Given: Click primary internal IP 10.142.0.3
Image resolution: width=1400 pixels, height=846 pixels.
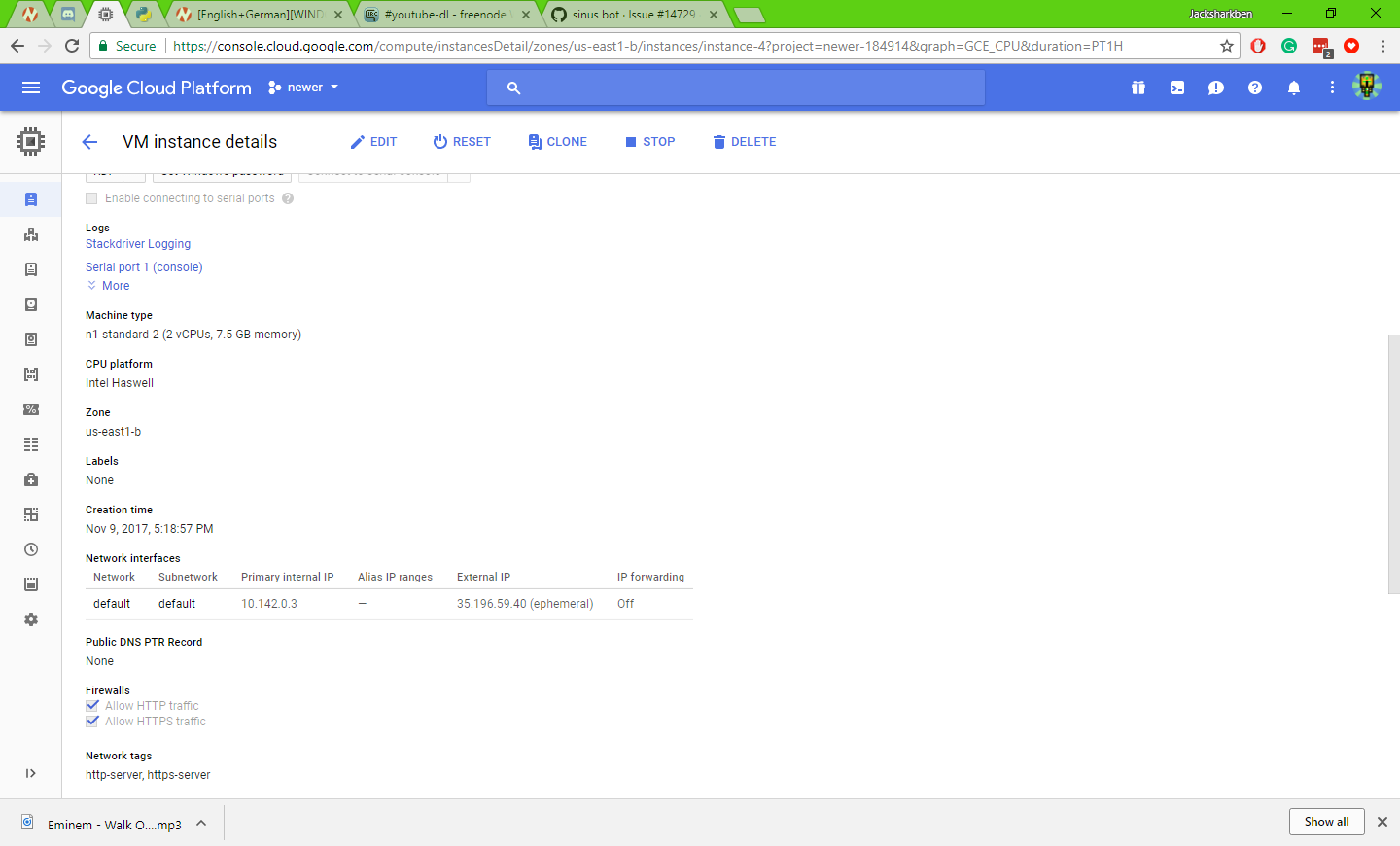Looking at the screenshot, I should pyautogui.click(x=269, y=604).
